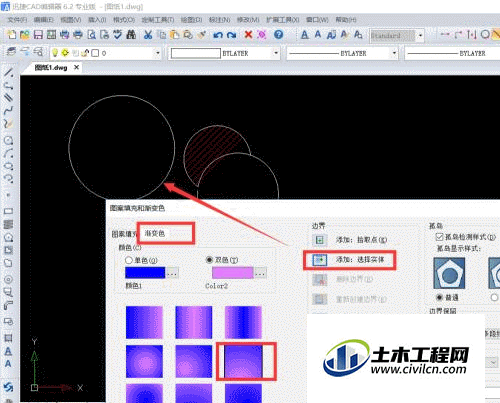This screenshot has height=403, width=500.
Task: Toggle the layer lock icon
Action: click(85, 53)
